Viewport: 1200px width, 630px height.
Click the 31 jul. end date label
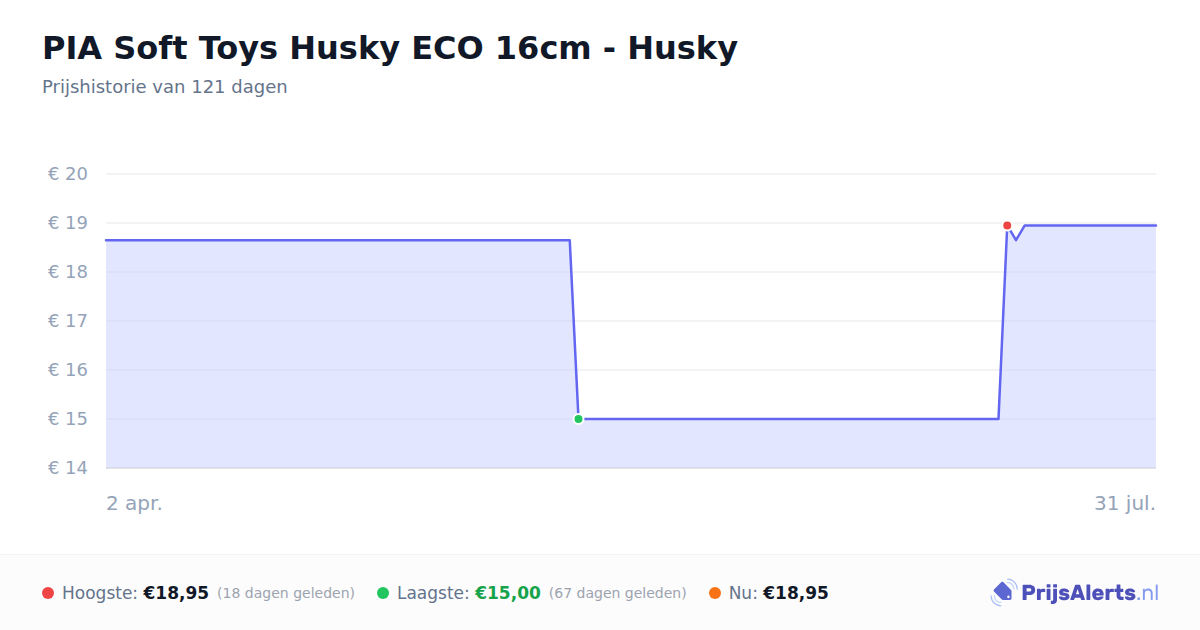tap(1125, 504)
